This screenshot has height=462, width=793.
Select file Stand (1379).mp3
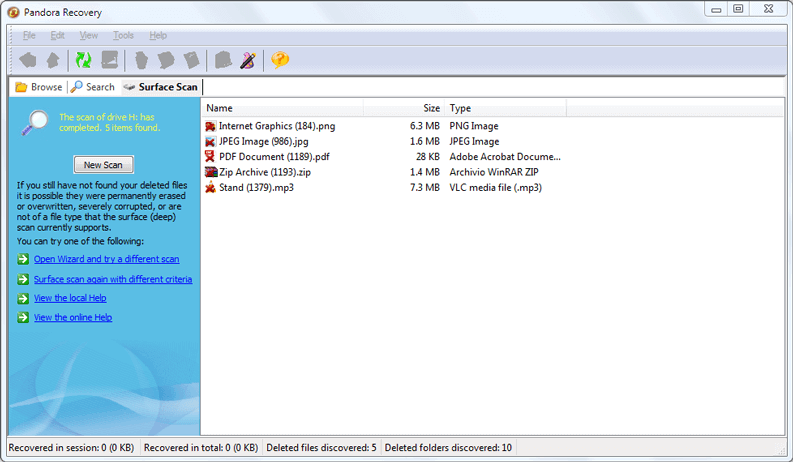coord(256,188)
